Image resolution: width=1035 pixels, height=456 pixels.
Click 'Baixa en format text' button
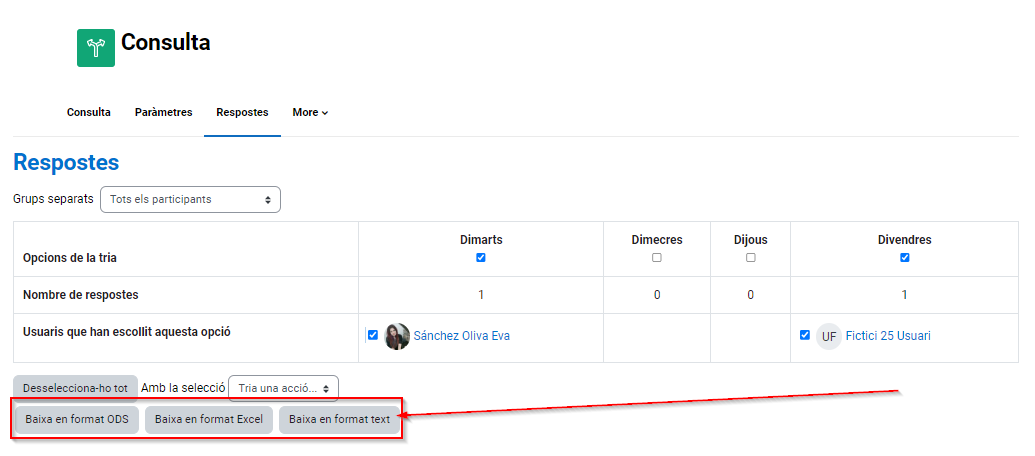coord(340,420)
